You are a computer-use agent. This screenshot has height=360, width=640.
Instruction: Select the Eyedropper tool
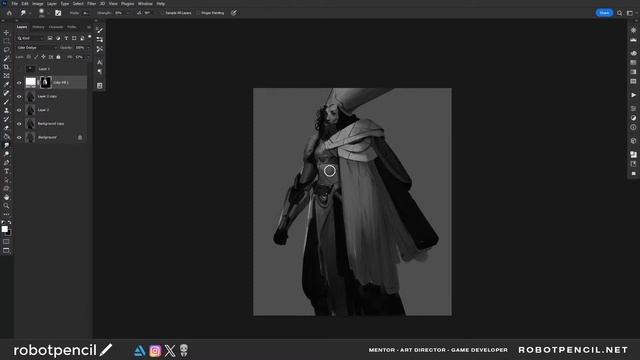pos(6,84)
